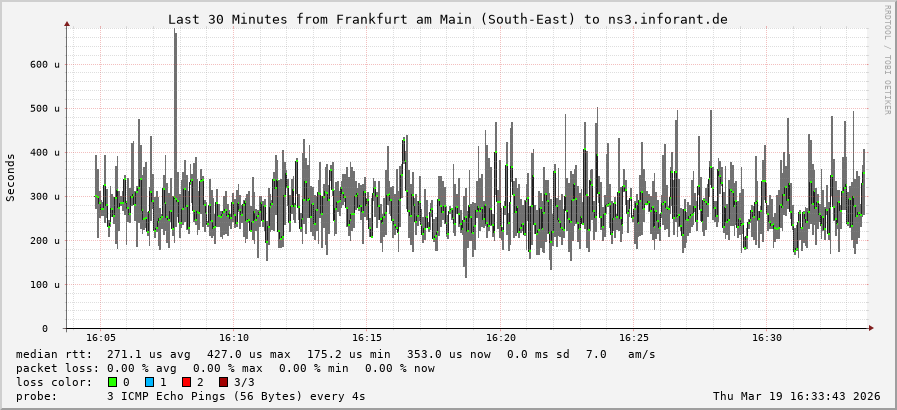Select the 16:05 time axis label
The height and width of the screenshot is (410, 897).
pos(100,338)
